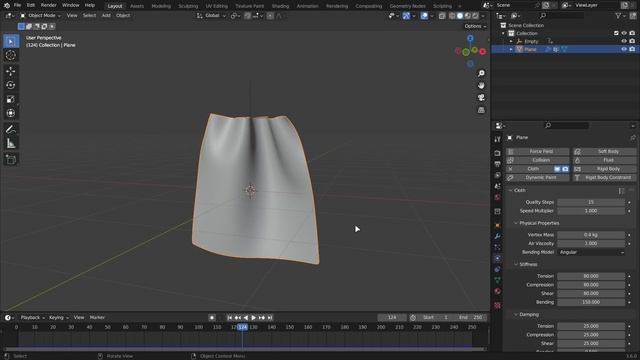
Task: Open the Output properties tab icon
Action: (x=497, y=164)
